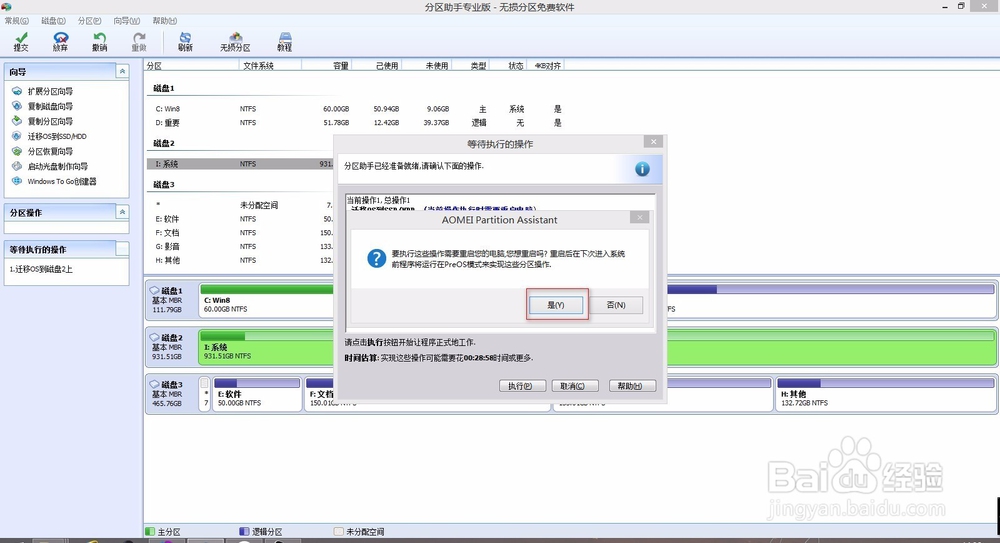1000x543 pixels.
Task: Click the 逻辑分区 blue legend swatch
Action: point(244,532)
